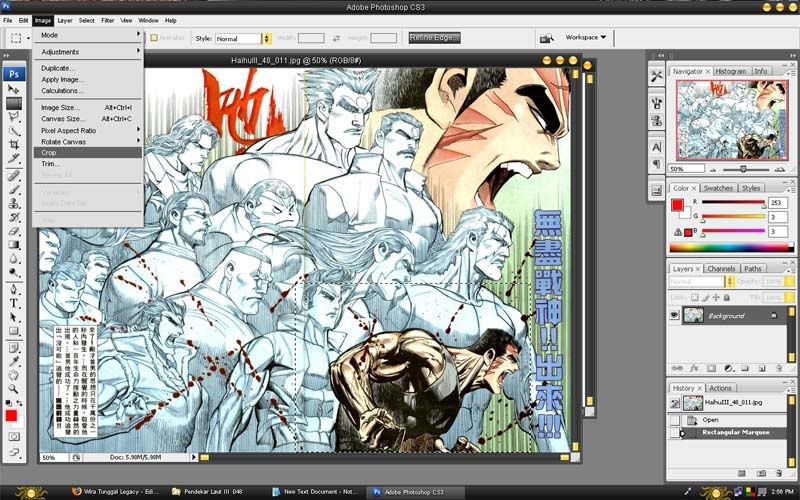Select the Zoom tool
This screenshot has height=500, width=800.
point(14,389)
